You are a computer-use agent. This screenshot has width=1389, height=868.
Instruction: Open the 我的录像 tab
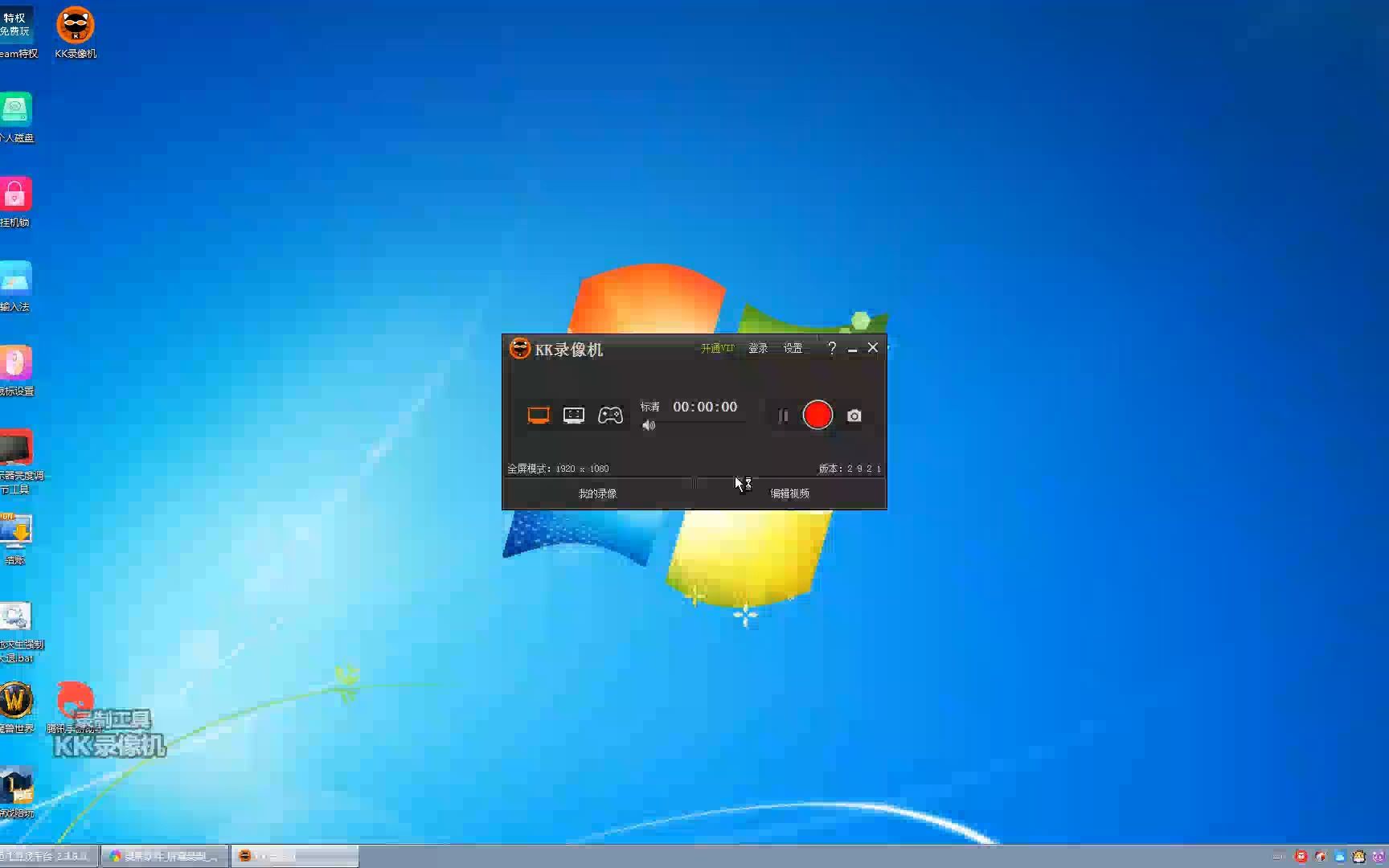click(597, 493)
